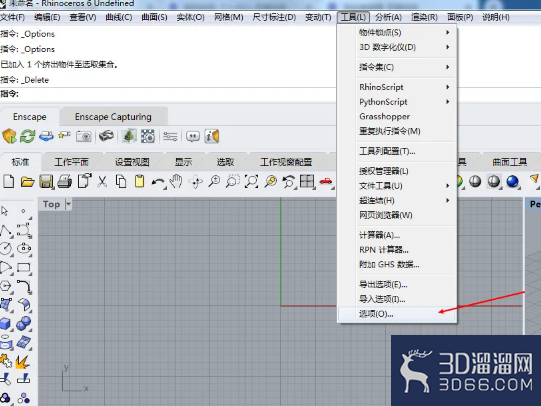Click the Undo arrow icon

(158, 181)
